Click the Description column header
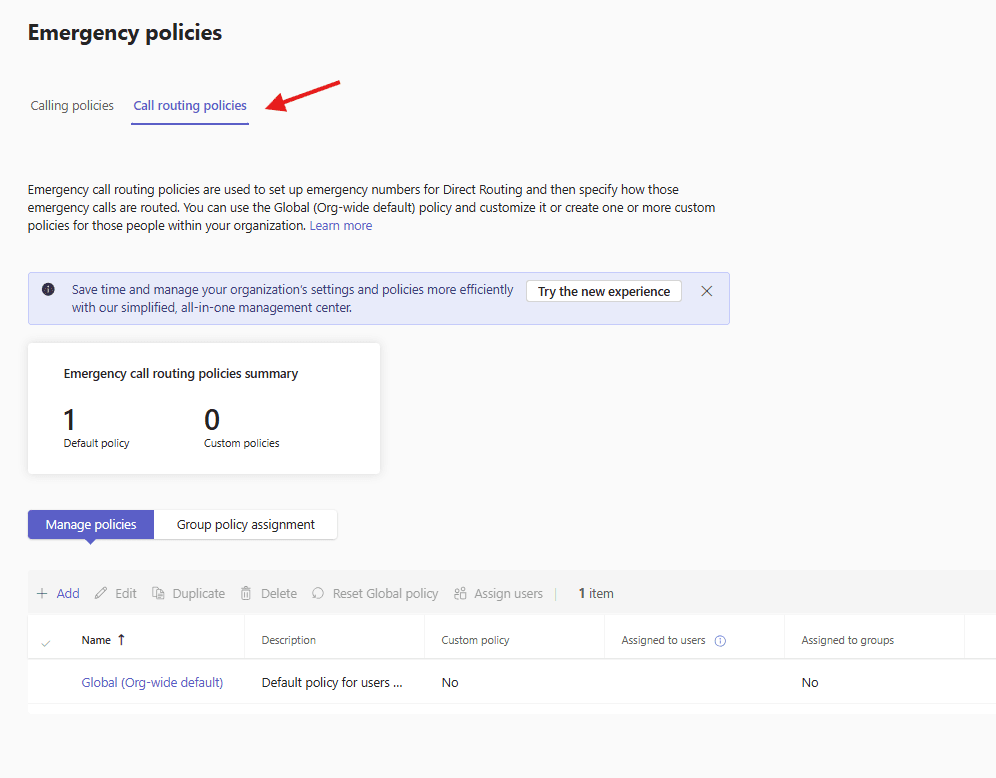The image size is (996, 778). pyautogui.click(x=289, y=640)
